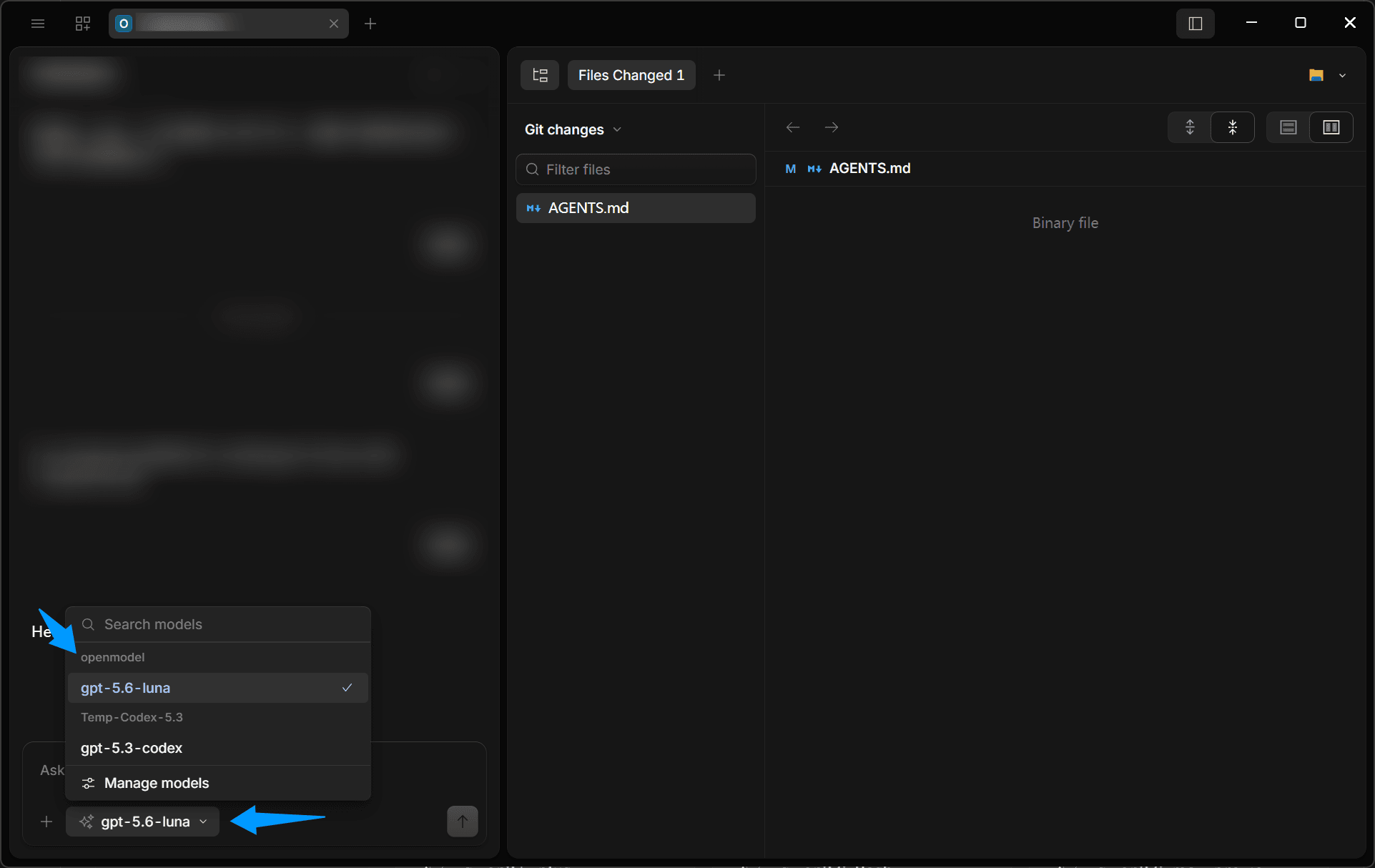Collapse unchanged diff lines icon

coord(1233,127)
